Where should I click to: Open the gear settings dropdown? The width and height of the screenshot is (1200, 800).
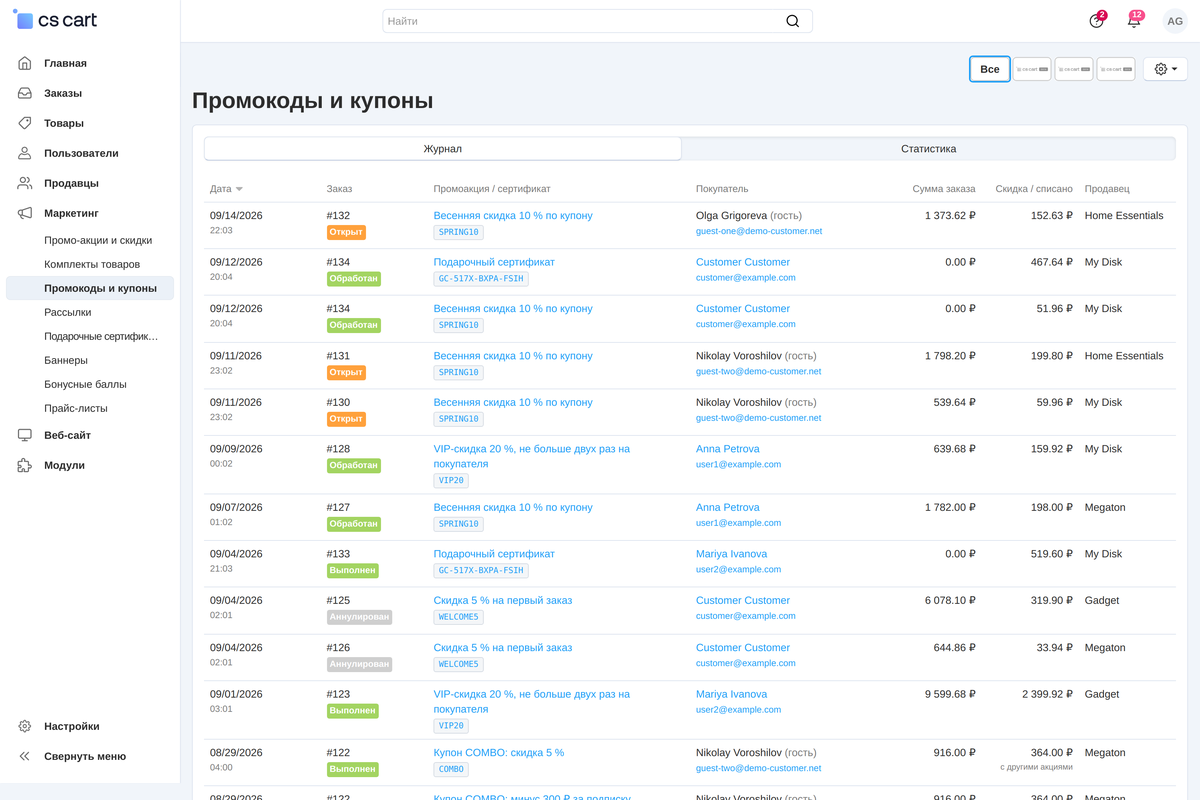[x=1166, y=69]
